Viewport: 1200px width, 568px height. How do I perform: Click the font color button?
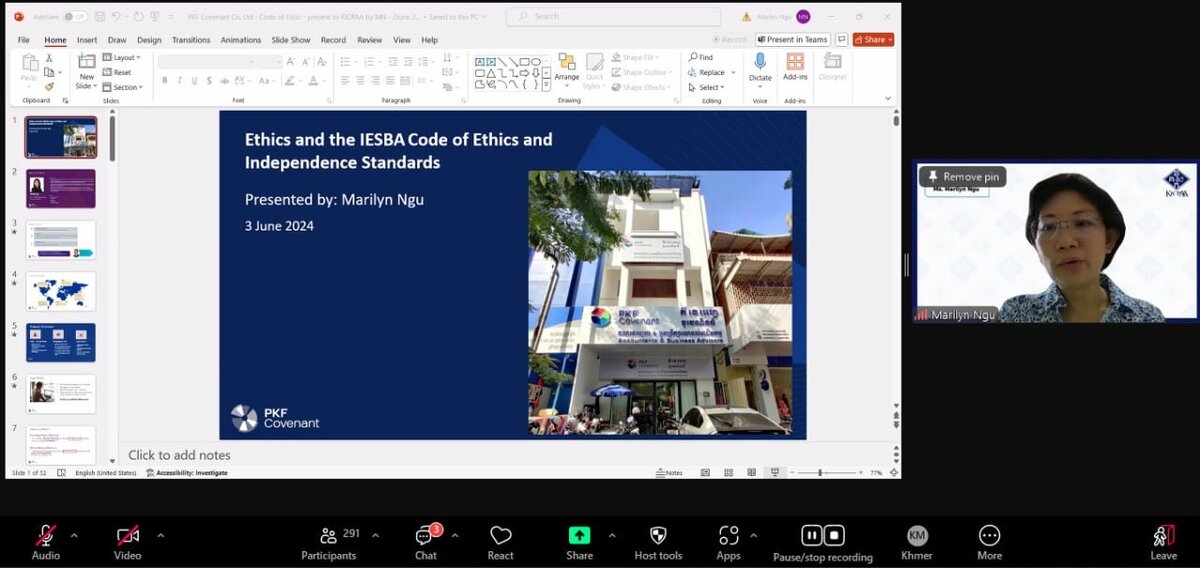coord(314,81)
